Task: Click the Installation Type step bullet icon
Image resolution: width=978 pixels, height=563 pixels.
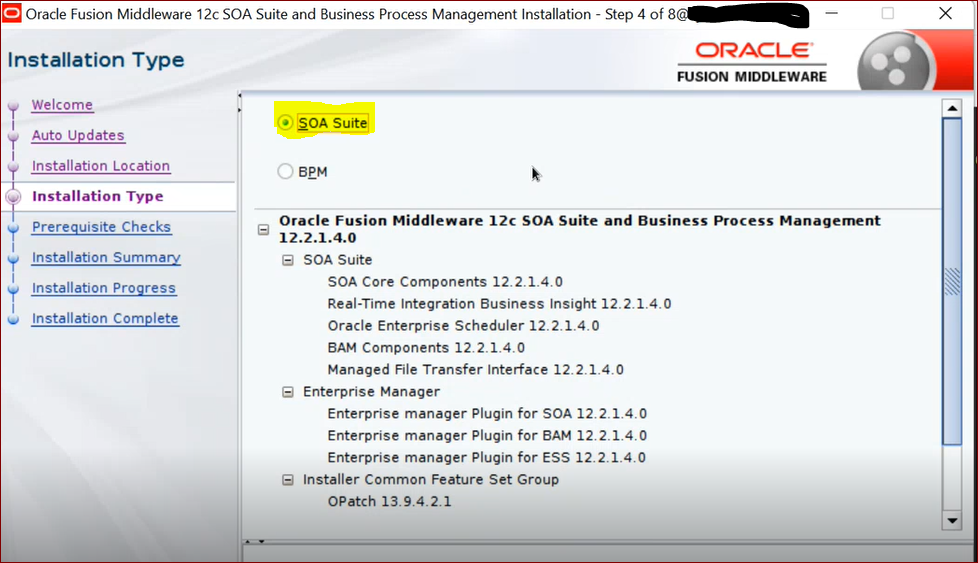Action: point(13,197)
